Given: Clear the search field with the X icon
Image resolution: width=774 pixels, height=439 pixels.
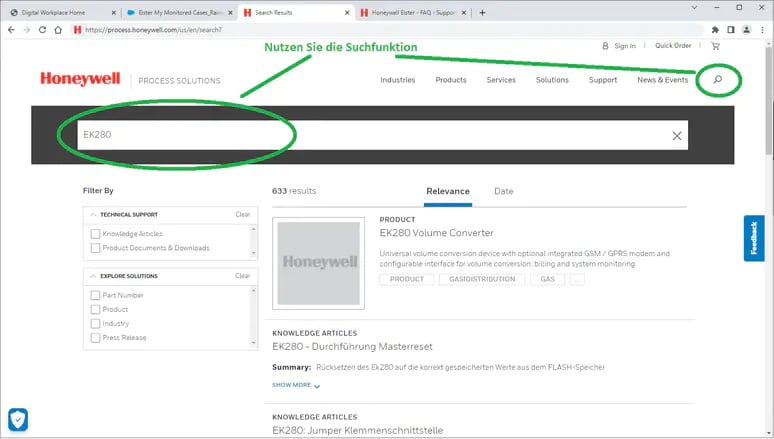Looking at the screenshot, I should (677, 136).
